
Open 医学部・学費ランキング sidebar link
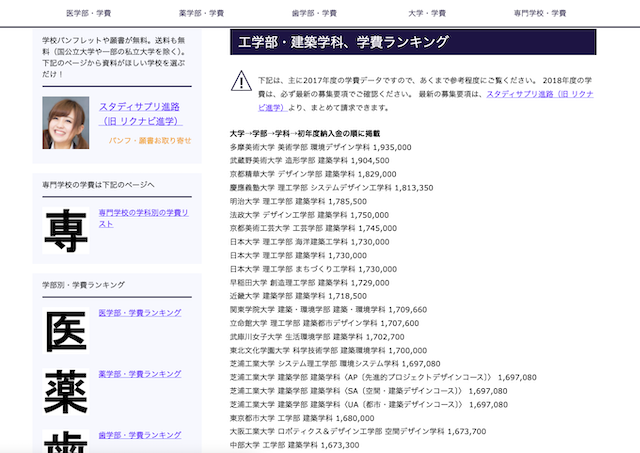(x=140, y=313)
